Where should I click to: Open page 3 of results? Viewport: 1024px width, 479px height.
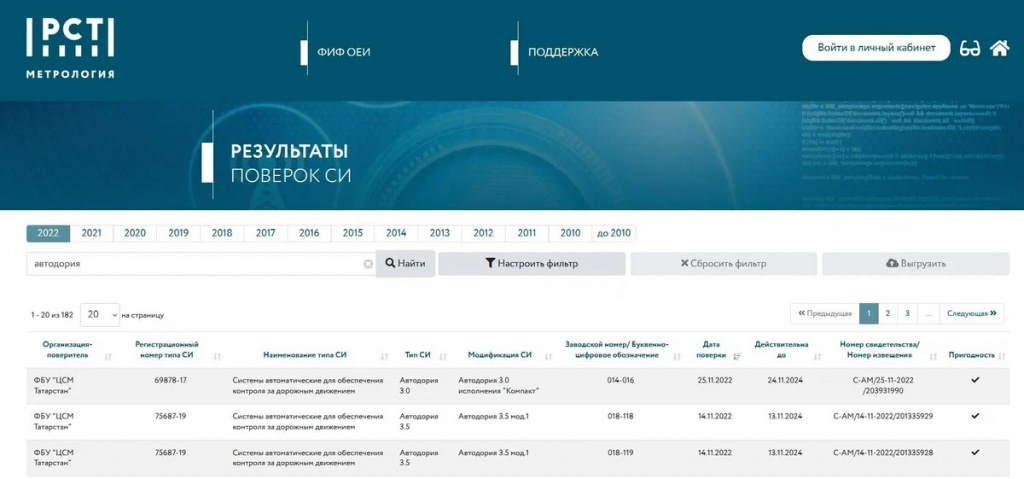click(907, 314)
